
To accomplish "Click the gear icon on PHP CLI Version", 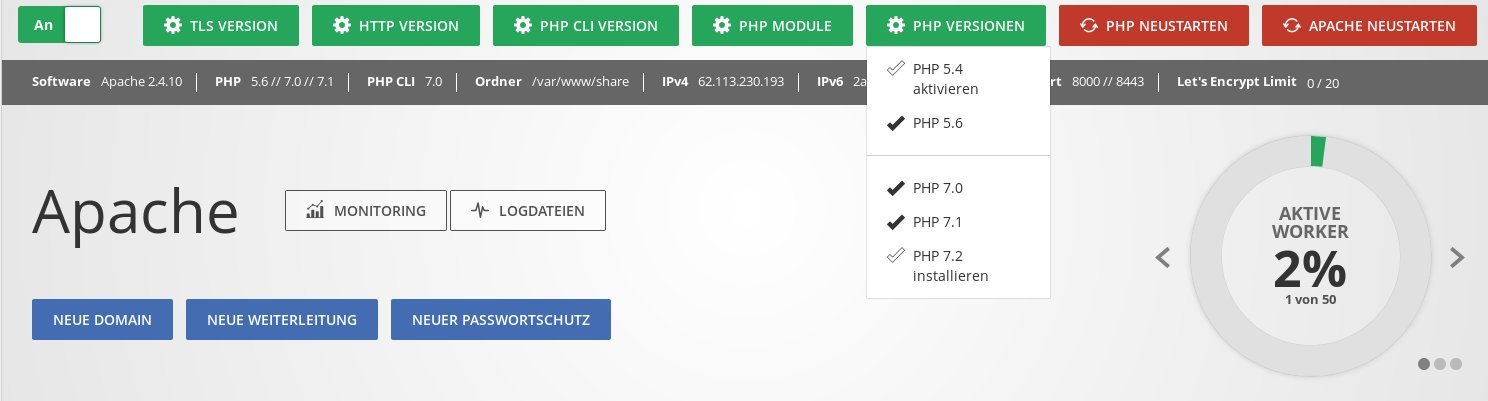I will (x=523, y=26).
